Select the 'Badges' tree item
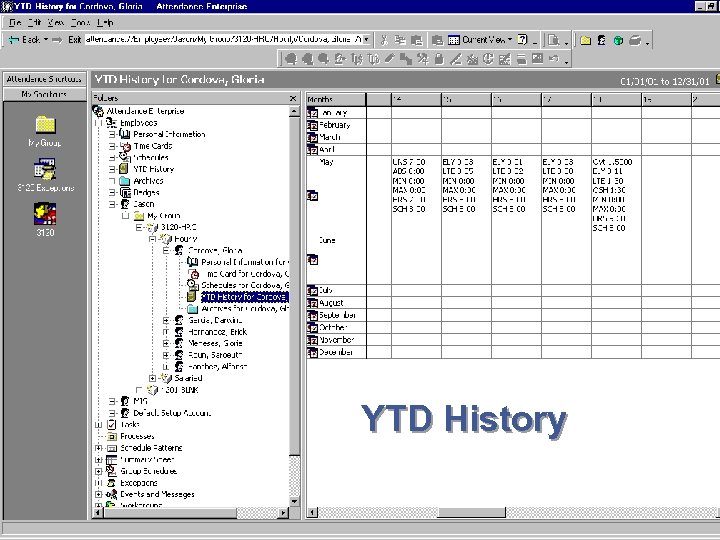This screenshot has width=720, height=540. coord(146,192)
